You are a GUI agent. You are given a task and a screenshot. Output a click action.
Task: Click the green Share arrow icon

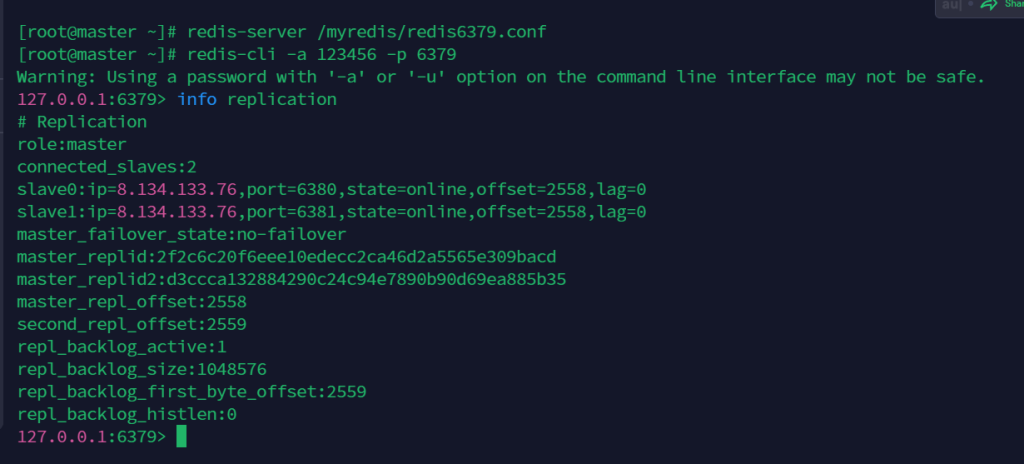pyautogui.click(x=990, y=6)
